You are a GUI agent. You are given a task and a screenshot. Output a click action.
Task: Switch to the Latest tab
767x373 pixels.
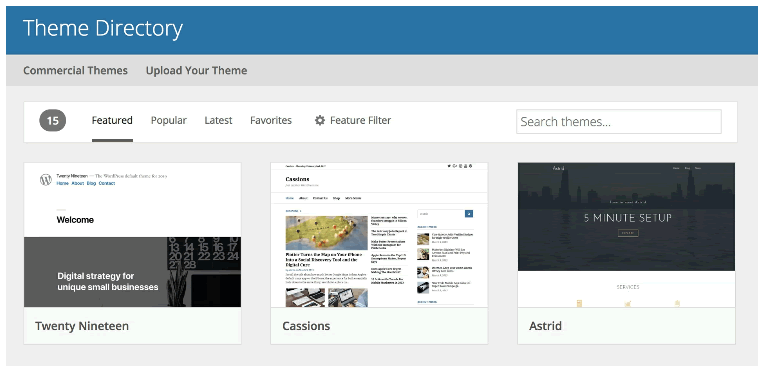(218, 120)
